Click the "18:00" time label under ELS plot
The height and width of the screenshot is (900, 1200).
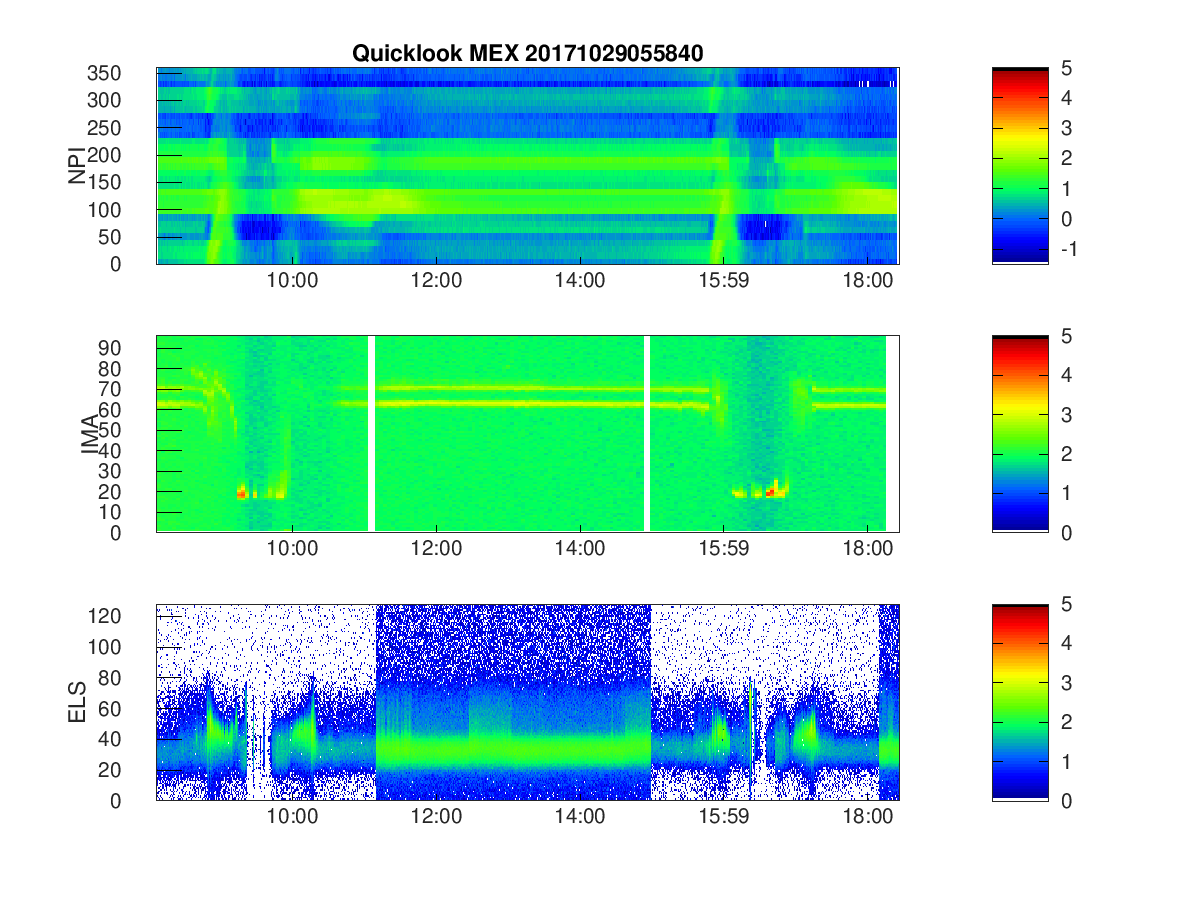[868, 818]
